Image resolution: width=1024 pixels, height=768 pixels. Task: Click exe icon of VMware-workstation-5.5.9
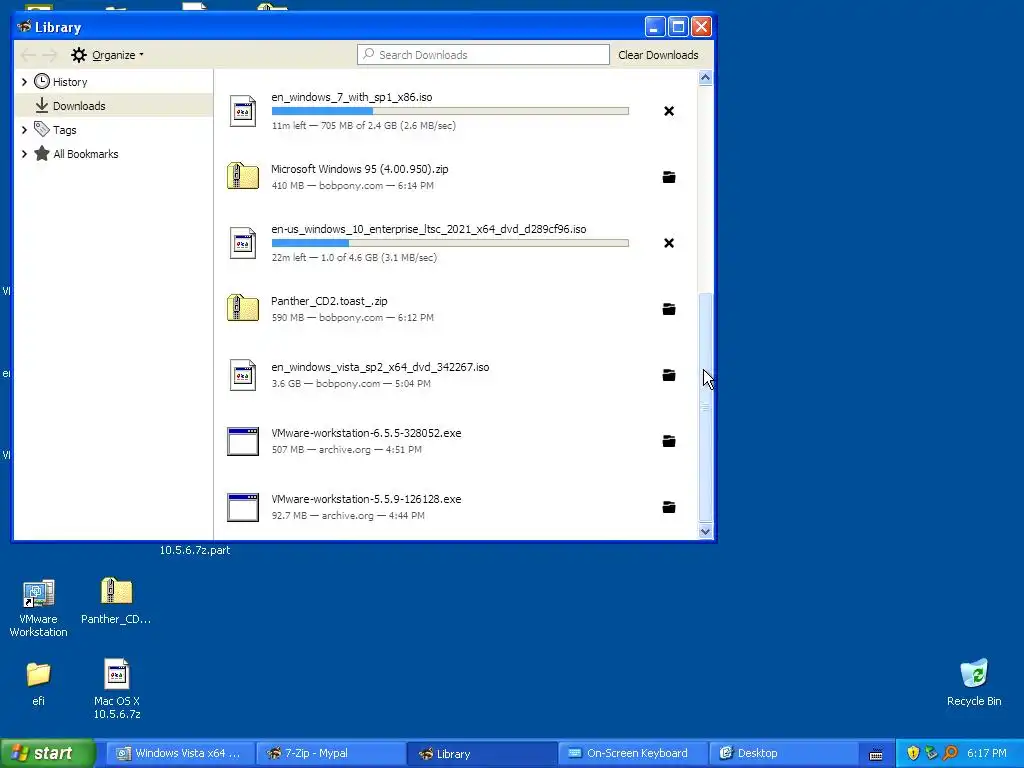pyautogui.click(x=243, y=507)
